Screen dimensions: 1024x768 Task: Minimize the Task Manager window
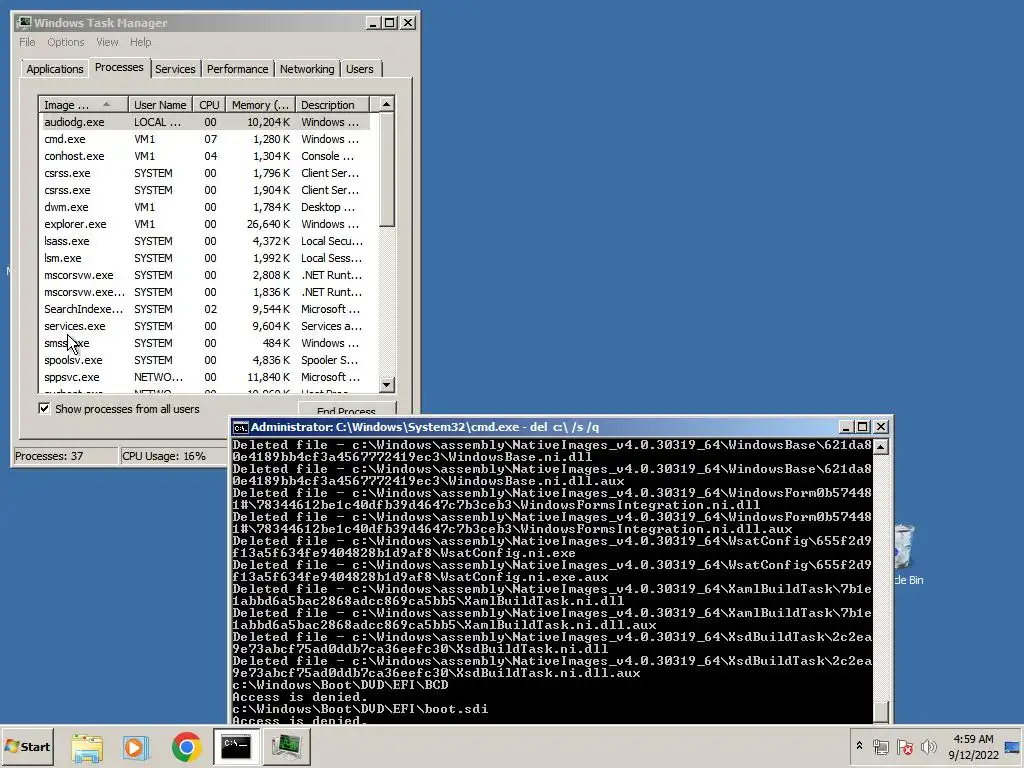click(373, 23)
